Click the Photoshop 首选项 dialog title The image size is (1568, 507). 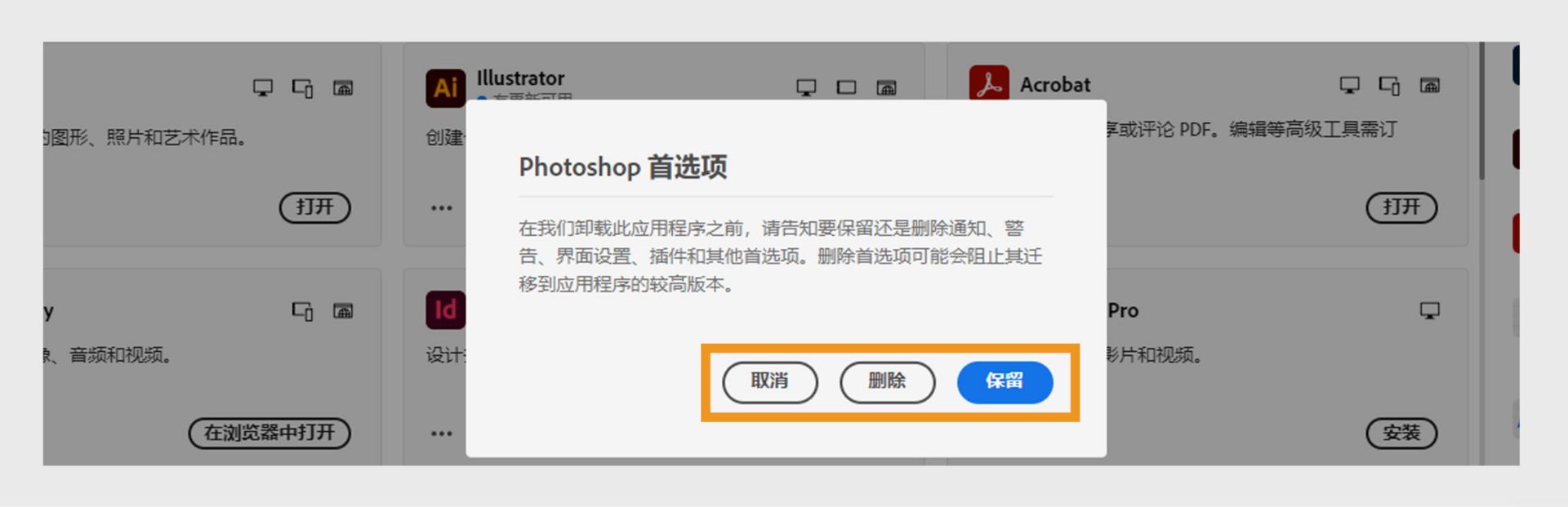tap(622, 167)
